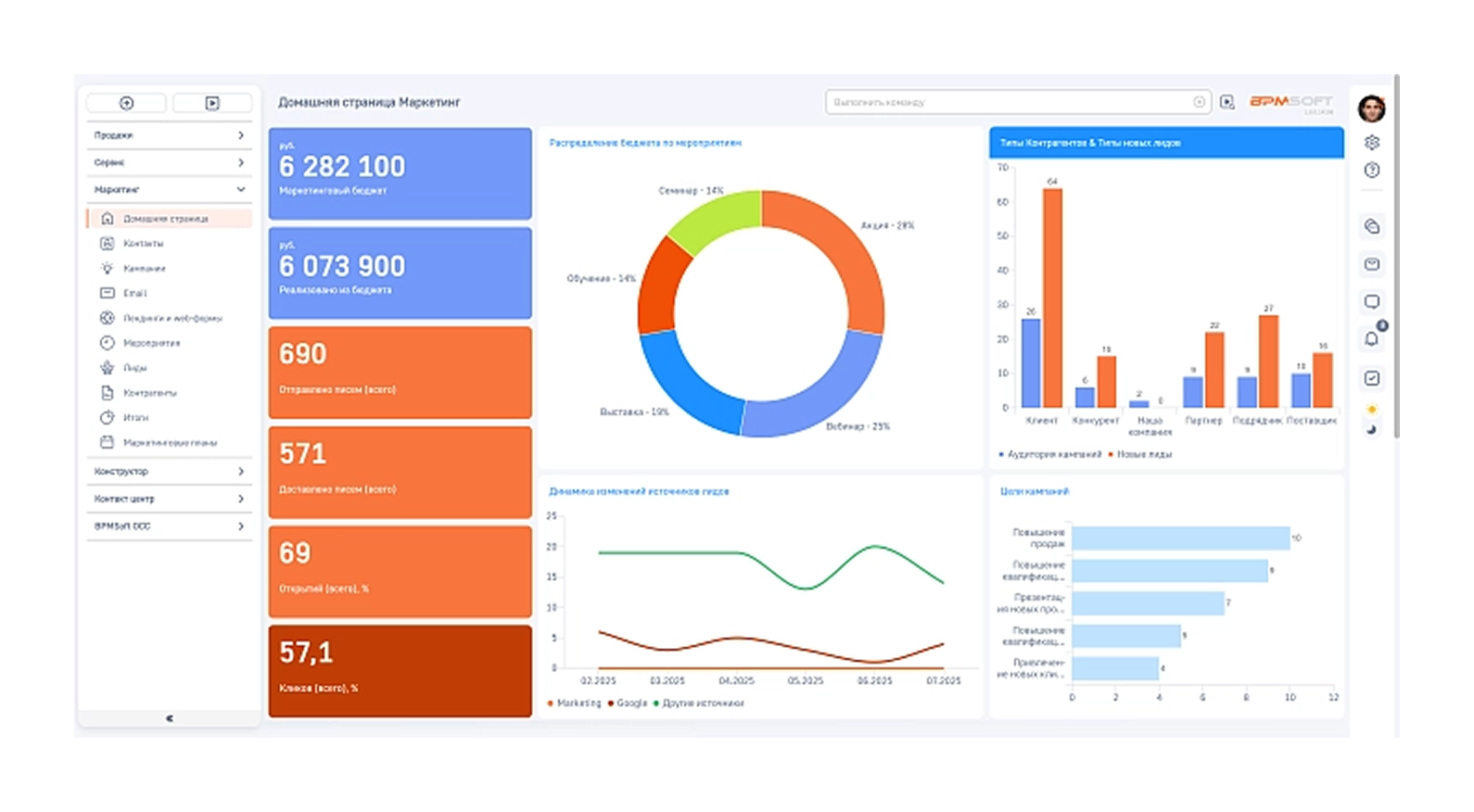Click the plus (add) button in sidebar

click(x=127, y=103)
